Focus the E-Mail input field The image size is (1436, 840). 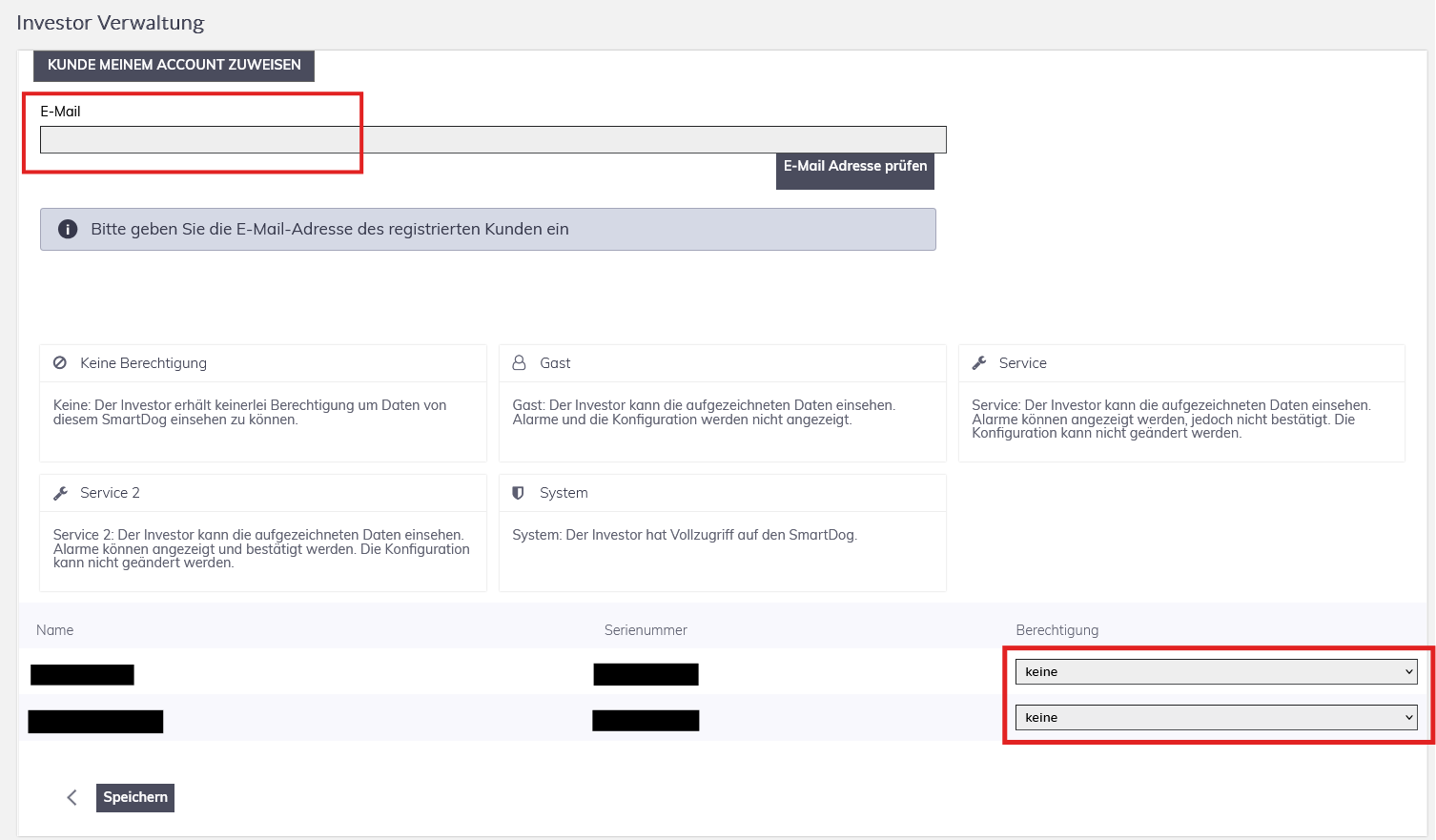click(493, 140)
